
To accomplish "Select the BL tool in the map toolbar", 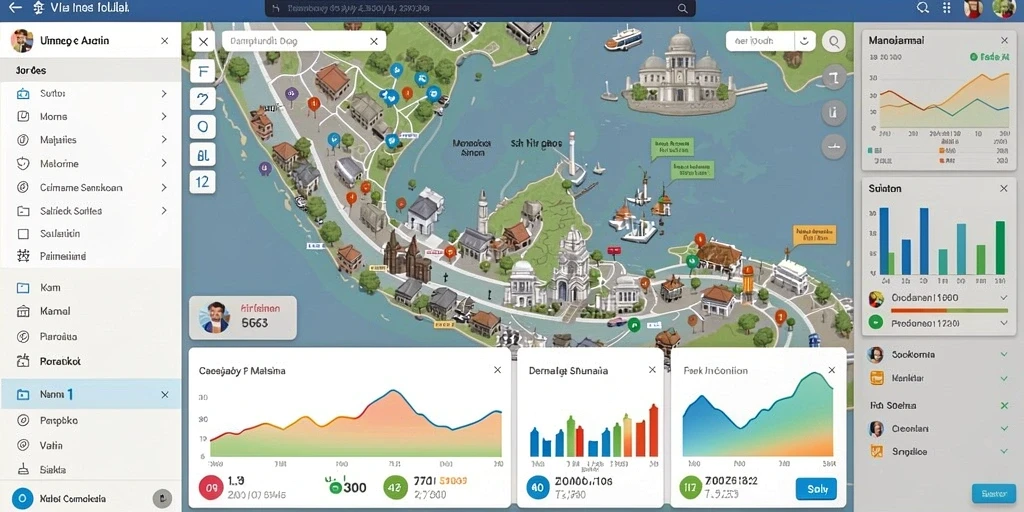I will pyautogui.click(x=202, y=154).
